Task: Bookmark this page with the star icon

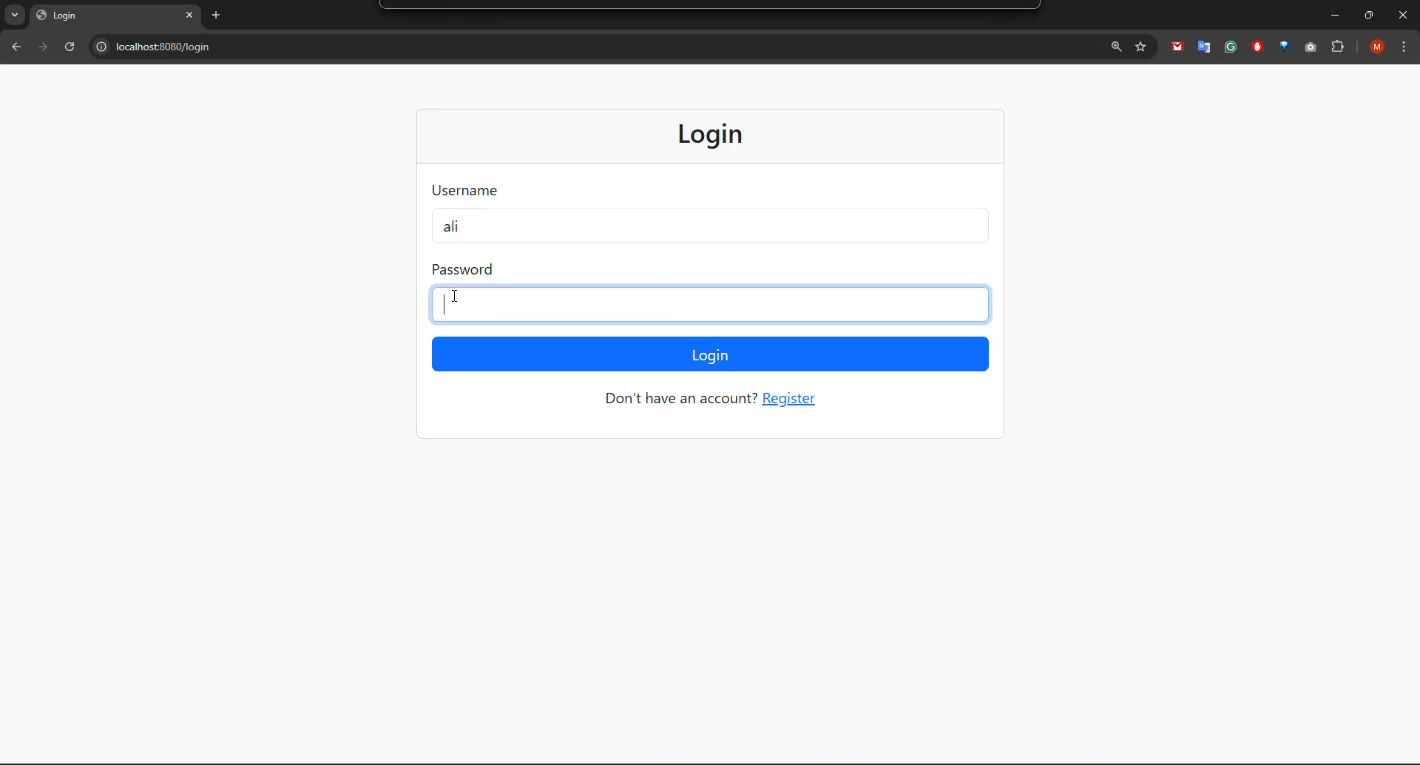Action: pos(1140,47)
